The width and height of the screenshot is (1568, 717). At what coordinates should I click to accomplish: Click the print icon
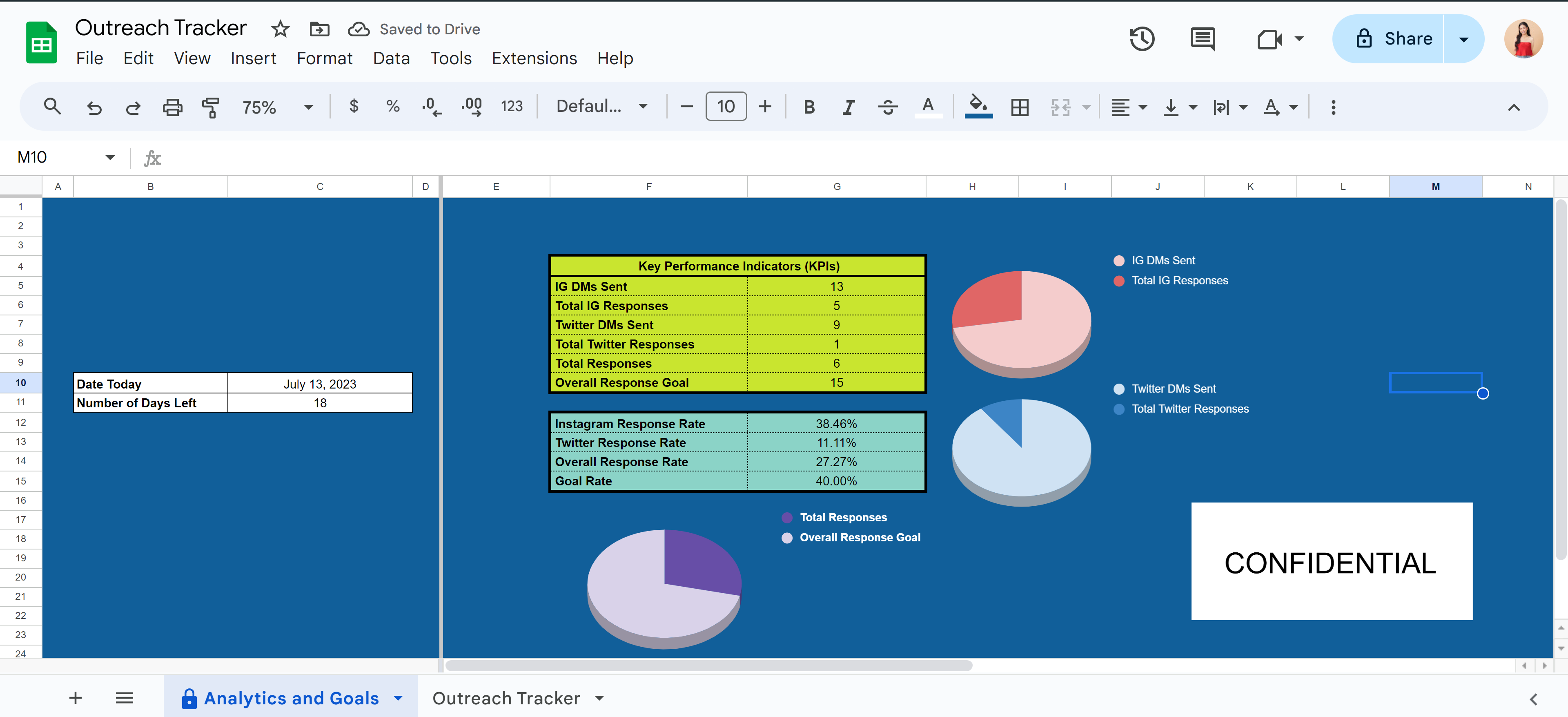pyautogui.click(x=172, y=107)
